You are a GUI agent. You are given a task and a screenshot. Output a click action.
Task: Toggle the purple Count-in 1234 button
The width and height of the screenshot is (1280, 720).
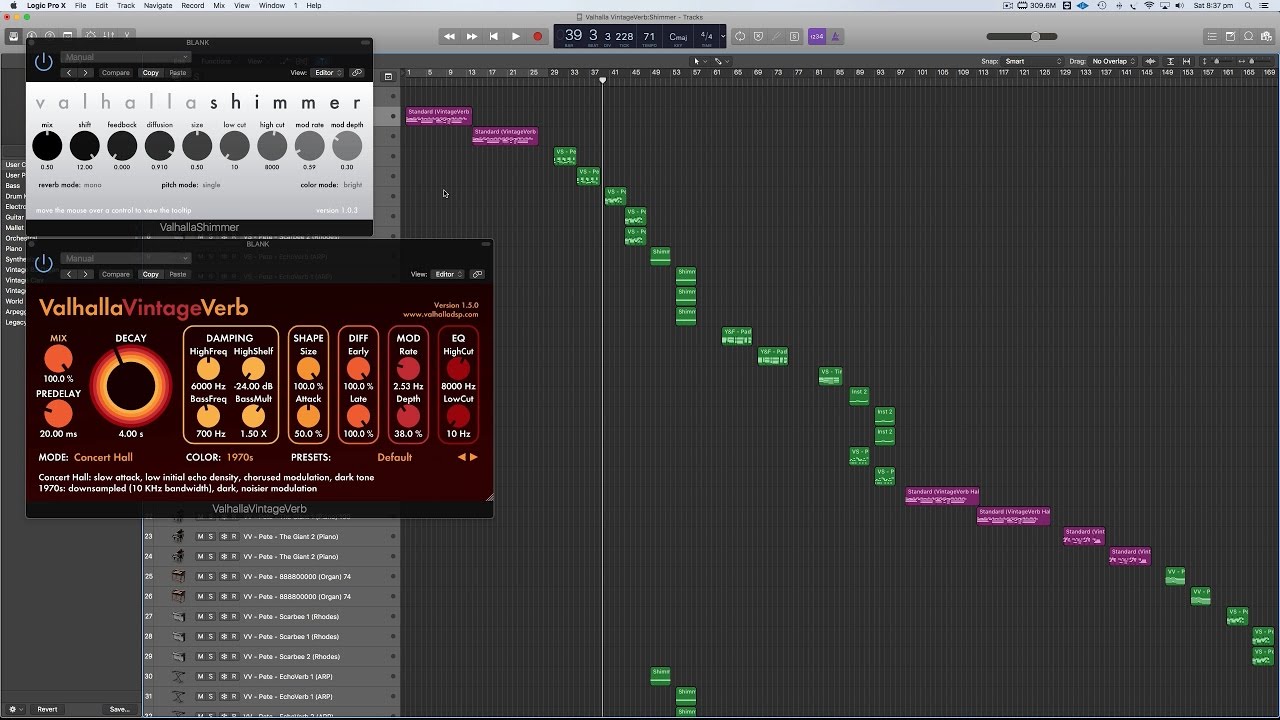[817, 37]
